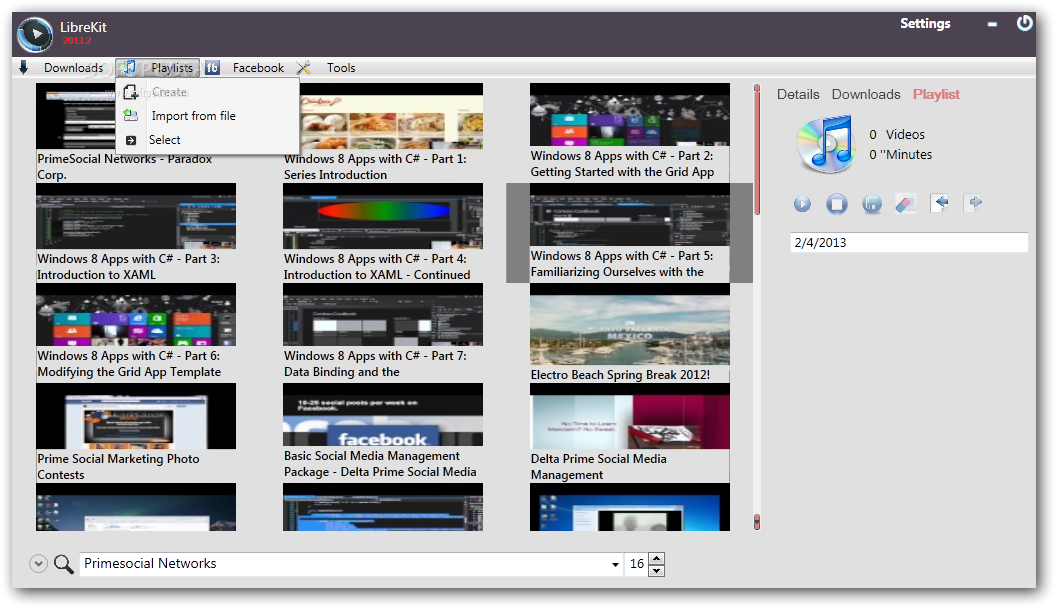The height and width of the screenshot is (608, 1056).
Task: Expand search options with round chevron
Action: click(x=38, y=564)
